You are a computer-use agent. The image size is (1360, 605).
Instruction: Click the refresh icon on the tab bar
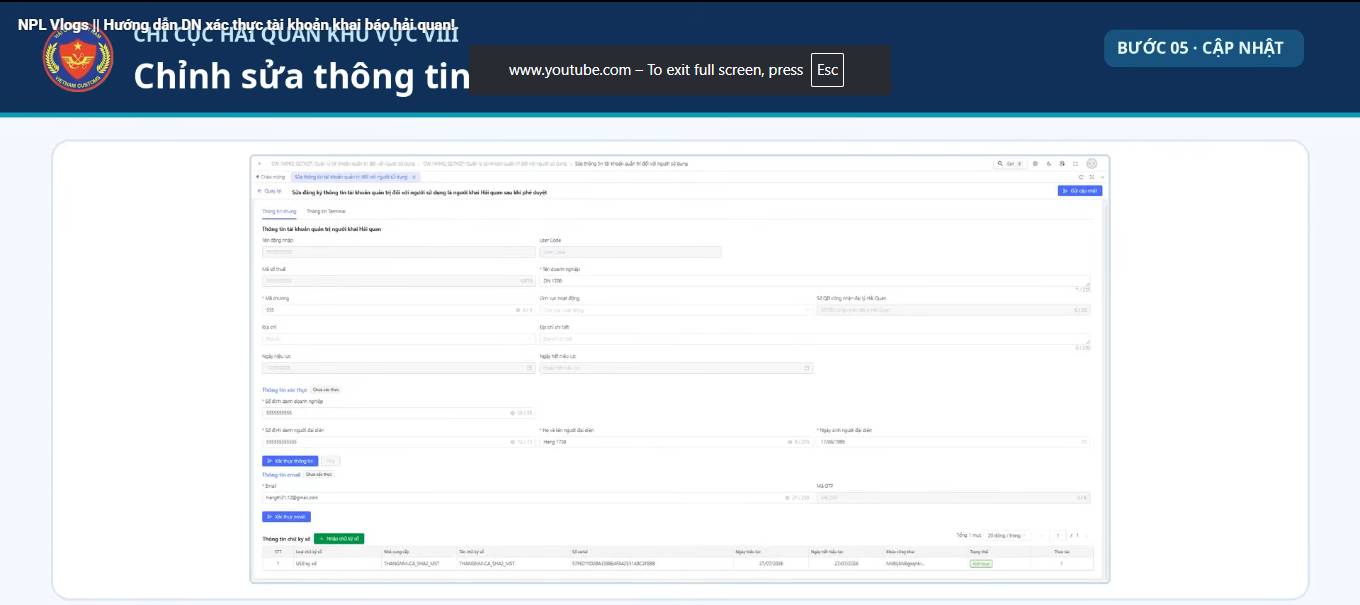tap(1081, 177)
